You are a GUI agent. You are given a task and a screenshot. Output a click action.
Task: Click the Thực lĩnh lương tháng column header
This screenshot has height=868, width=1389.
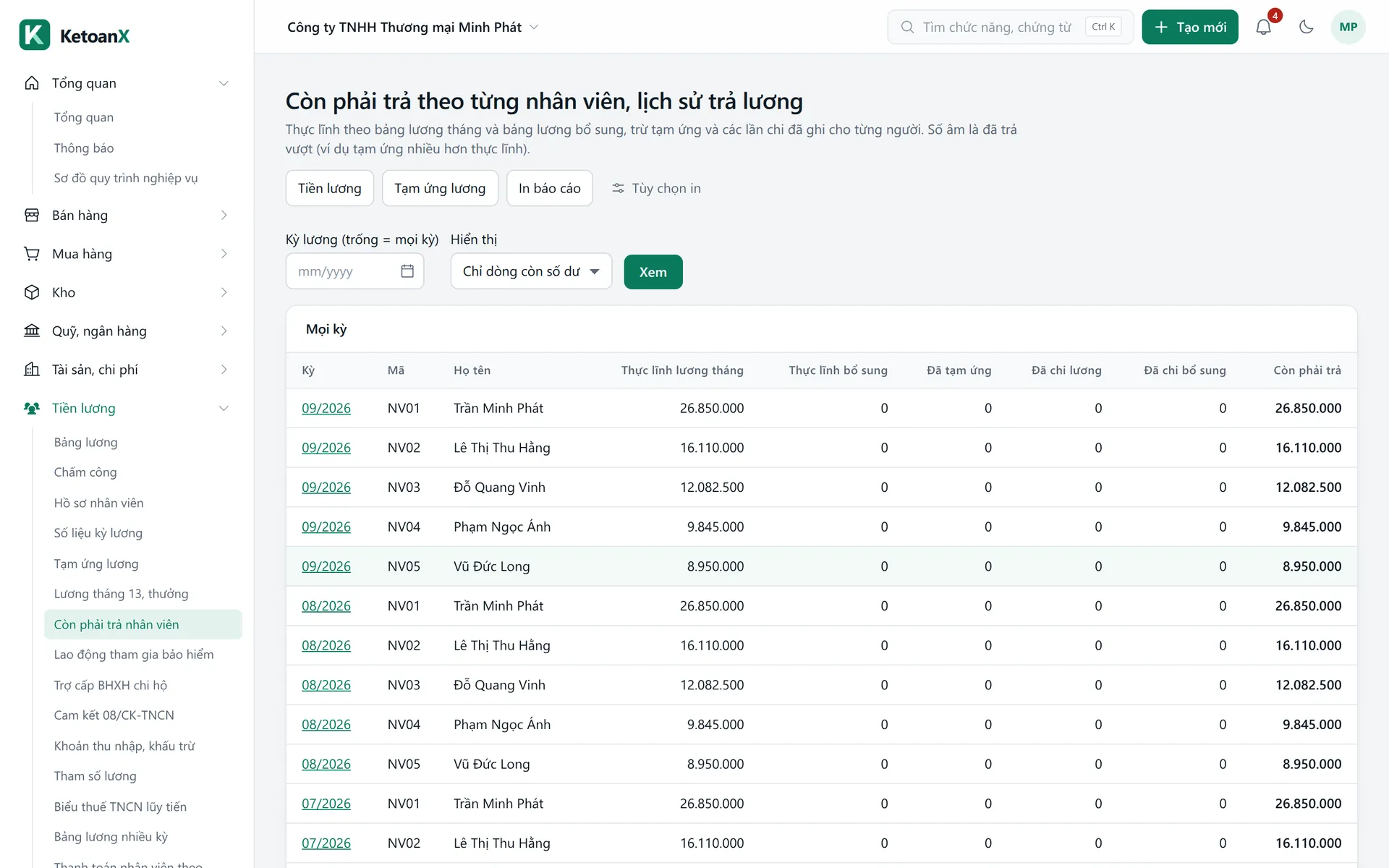click(x=682, y=370)
